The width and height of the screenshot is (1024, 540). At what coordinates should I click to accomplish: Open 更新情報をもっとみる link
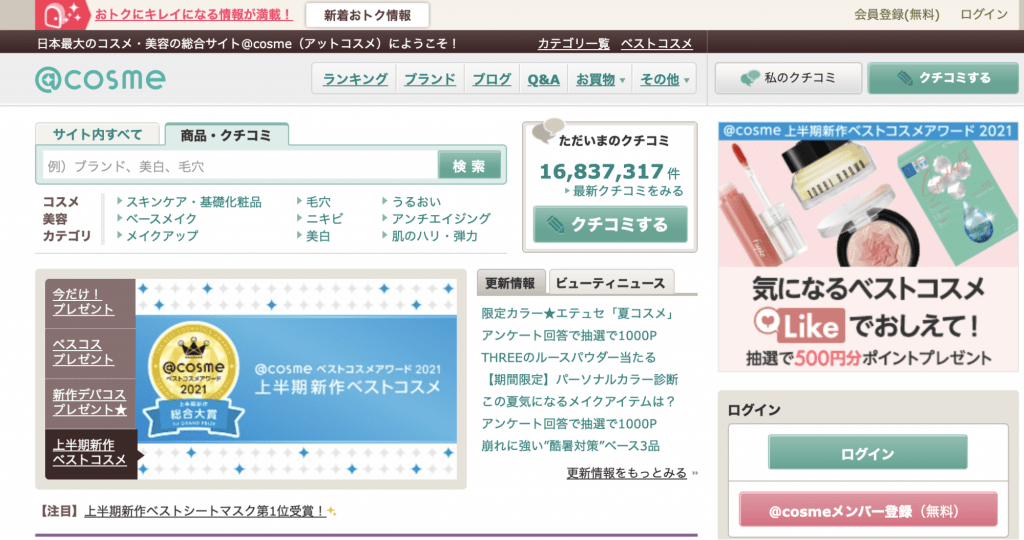627,473
